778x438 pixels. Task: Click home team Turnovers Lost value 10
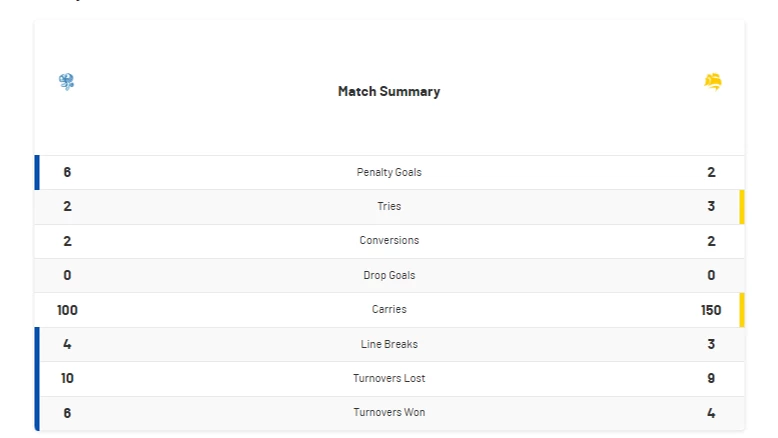pos(67,378)
